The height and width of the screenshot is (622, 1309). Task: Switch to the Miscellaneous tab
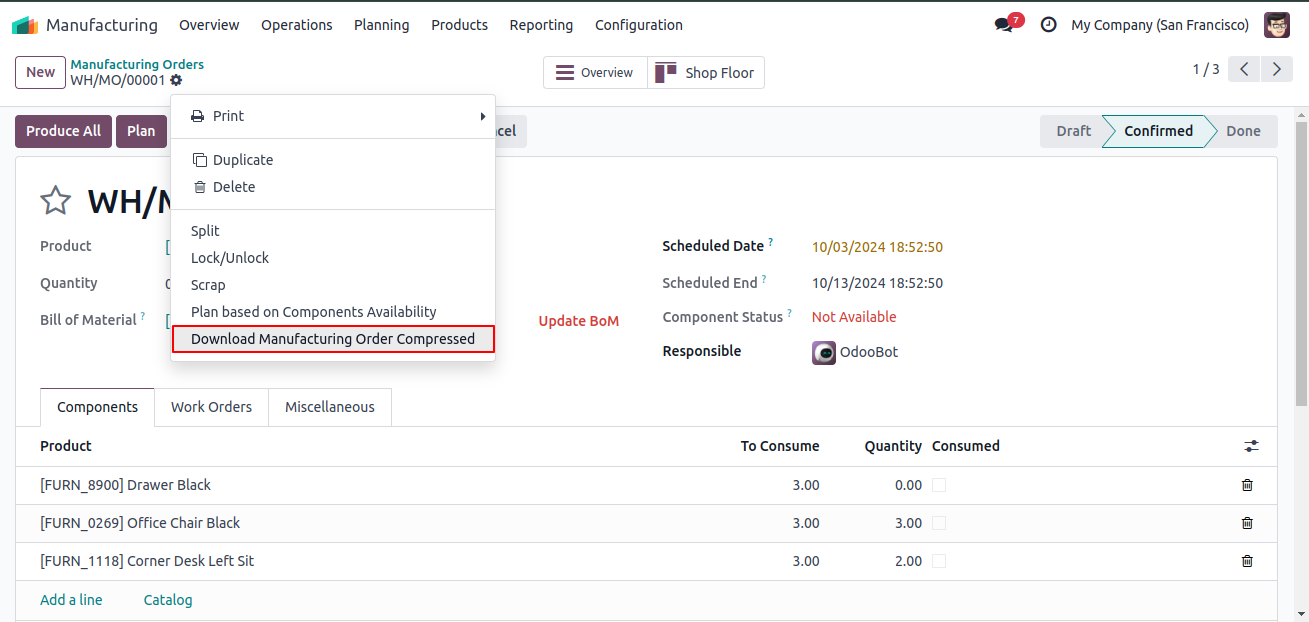point(330,407)
